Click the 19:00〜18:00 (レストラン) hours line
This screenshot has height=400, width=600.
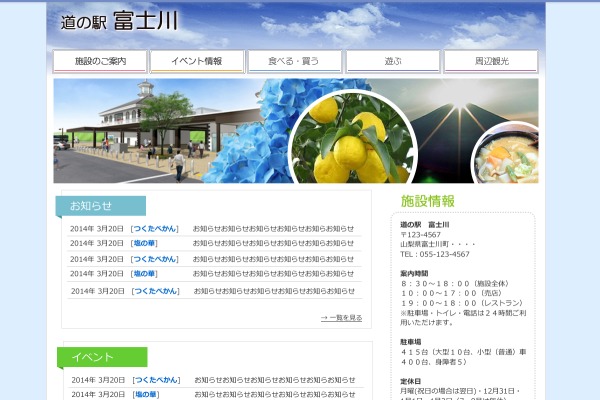(462, 303)
